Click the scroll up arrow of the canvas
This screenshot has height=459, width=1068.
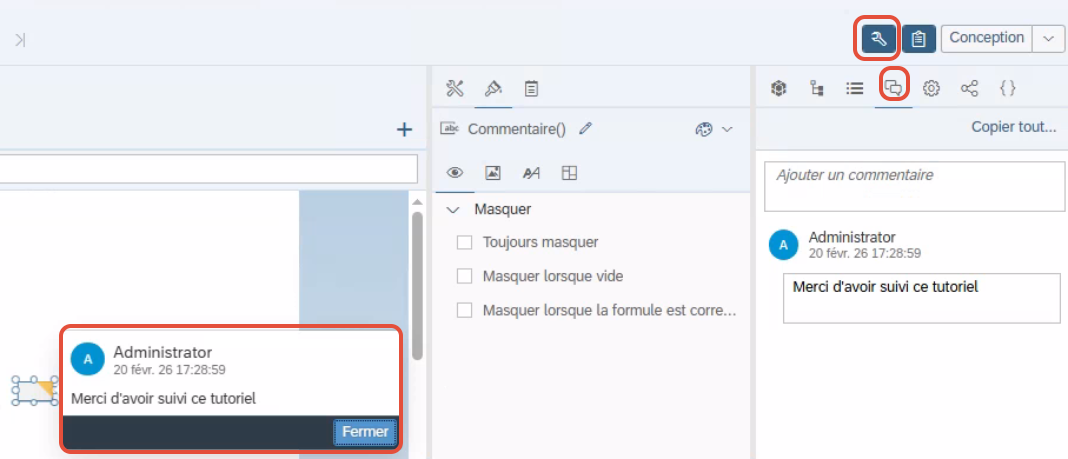click(418, 202)
